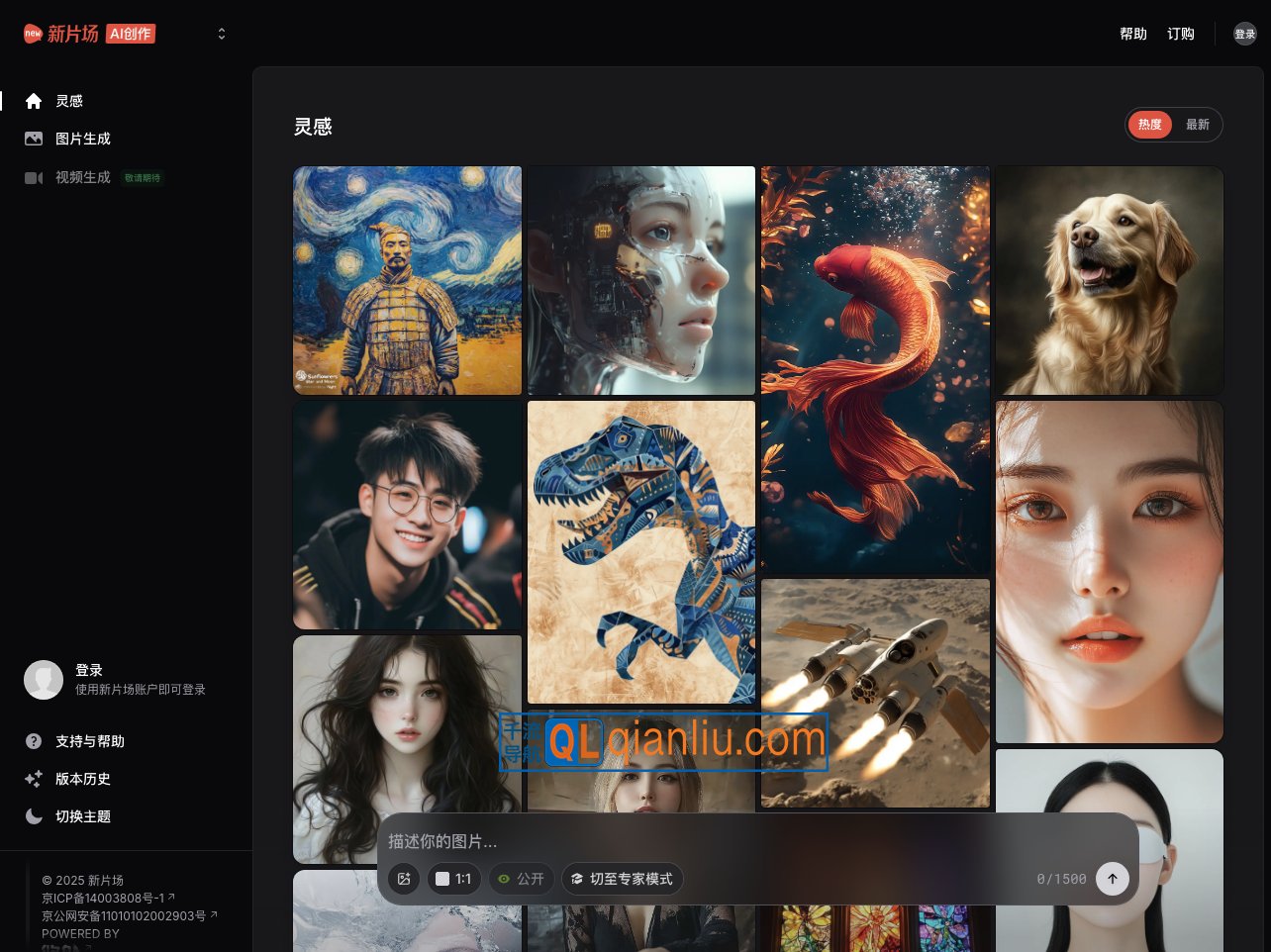1271x952 pixels.
Task: Open the 订购 menu item
Action: 1180,34
